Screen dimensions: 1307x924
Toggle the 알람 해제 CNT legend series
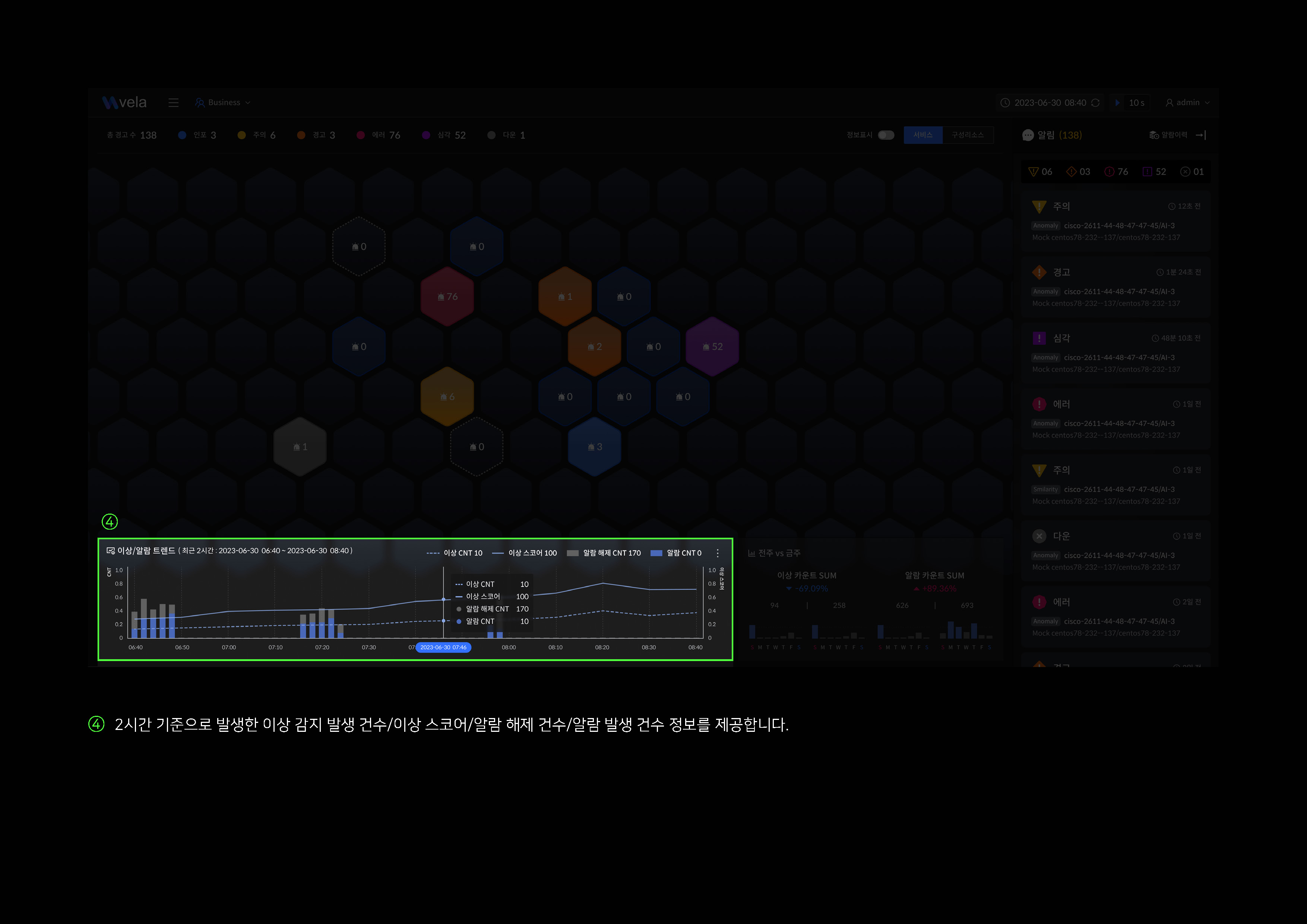tap(604, 553)
